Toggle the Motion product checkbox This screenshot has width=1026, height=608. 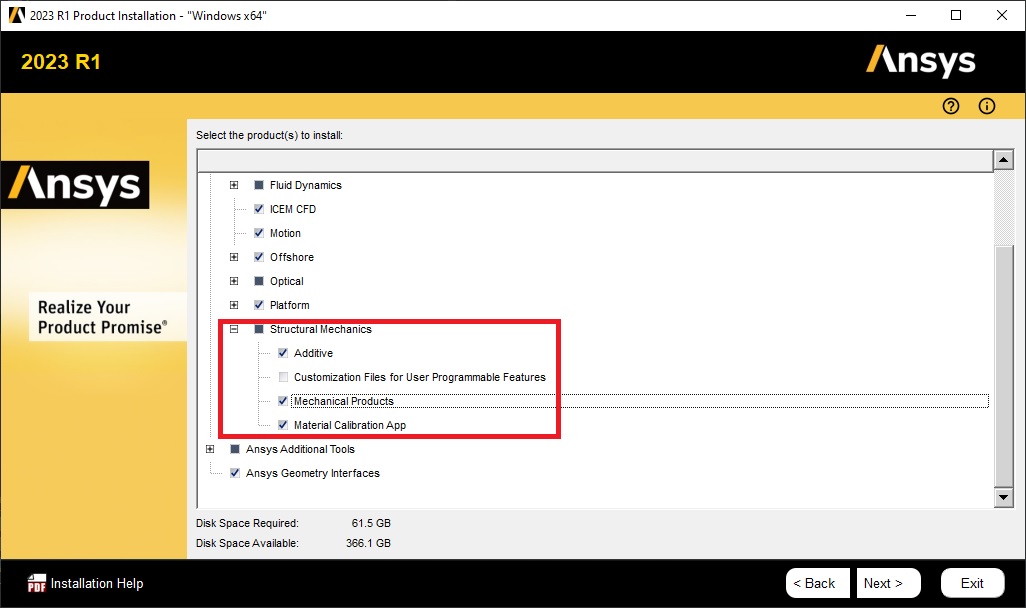259,233
